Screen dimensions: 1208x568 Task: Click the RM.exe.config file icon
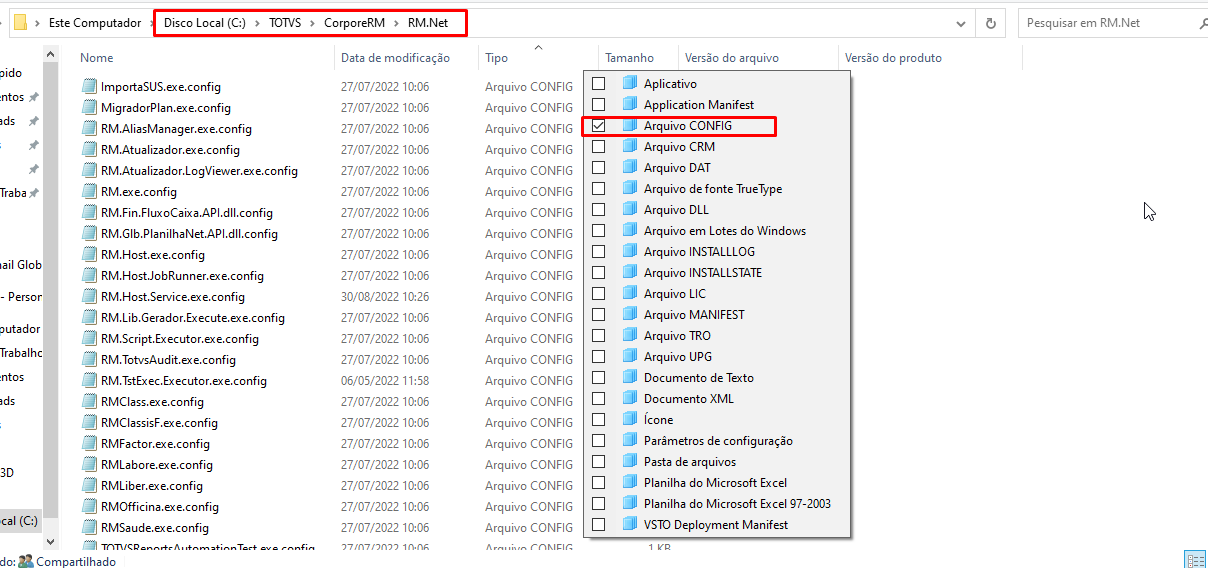click(x=89, y=192)
